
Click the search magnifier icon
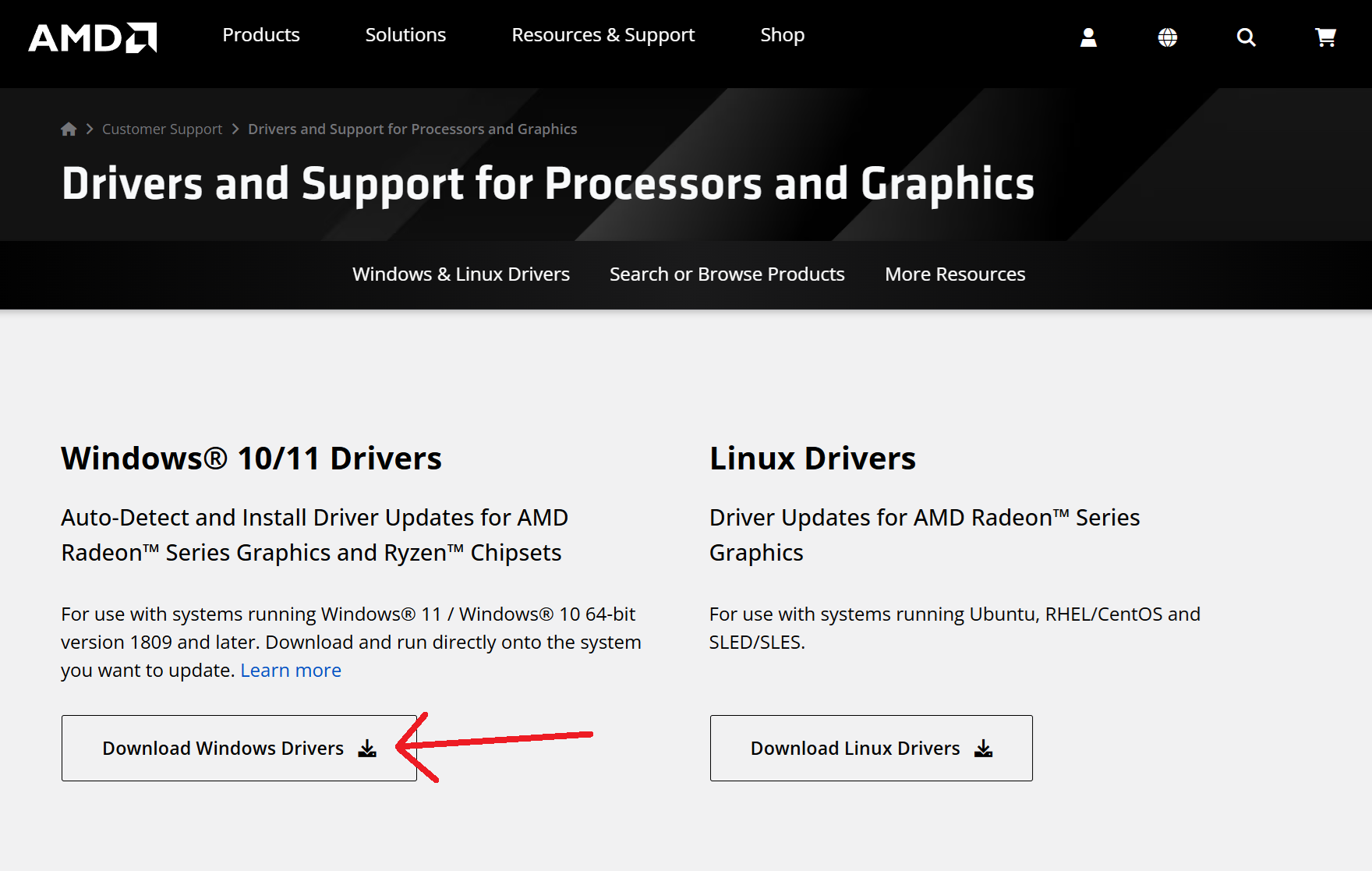[1246, 37]
